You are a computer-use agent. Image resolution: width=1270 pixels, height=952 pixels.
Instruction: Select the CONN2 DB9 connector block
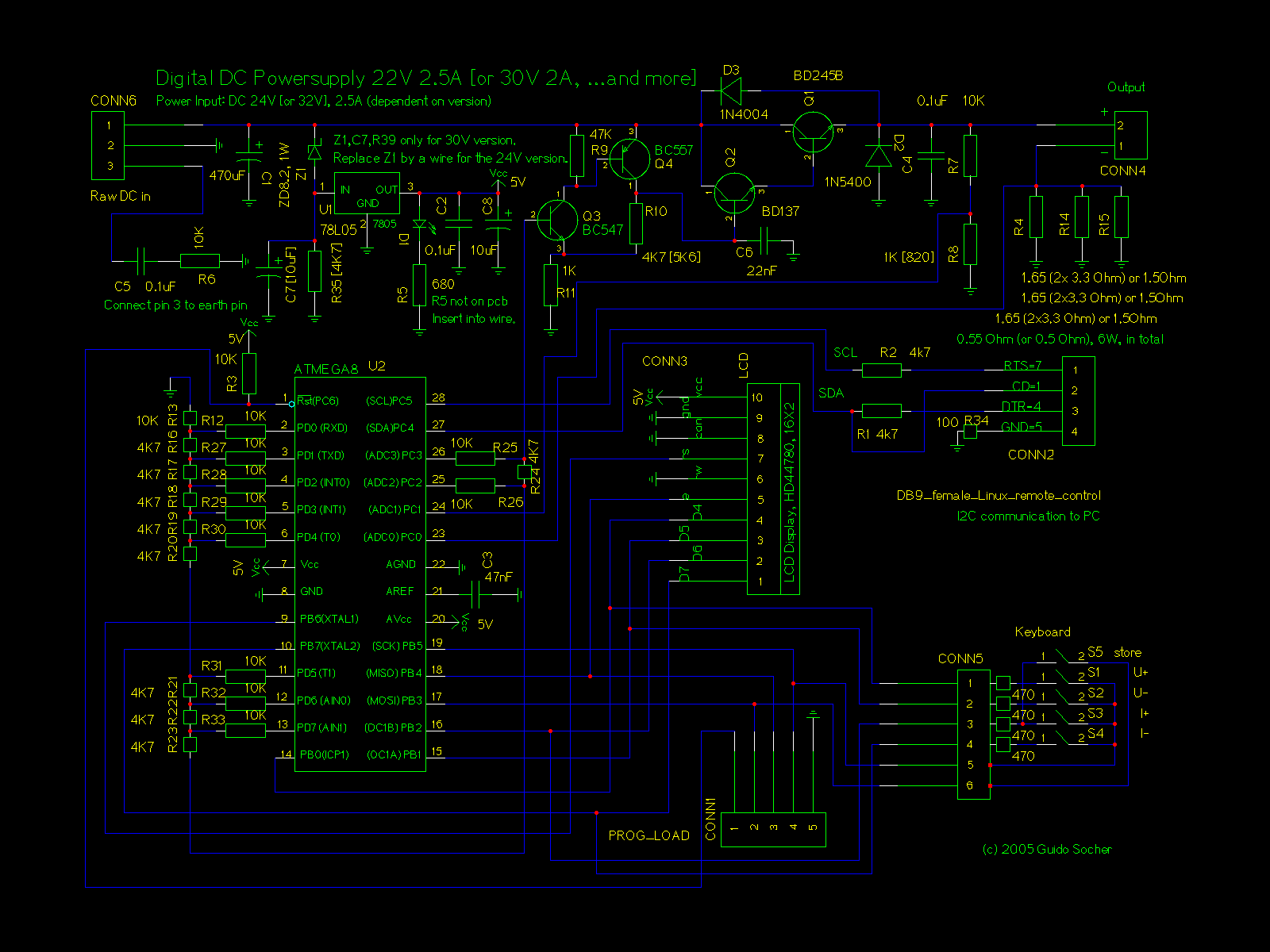click(1078, 401)
